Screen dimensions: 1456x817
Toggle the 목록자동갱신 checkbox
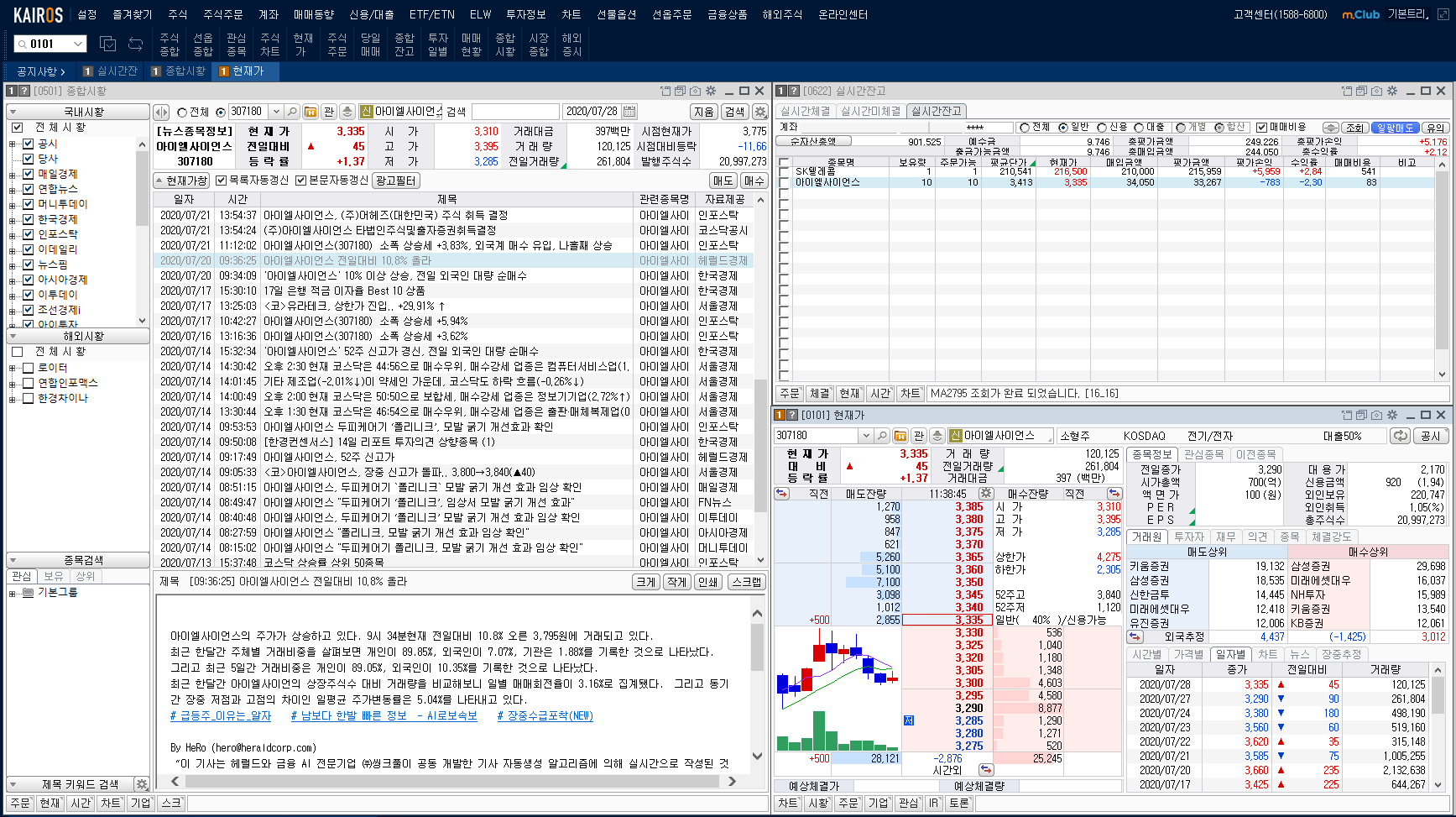(222, 181)
